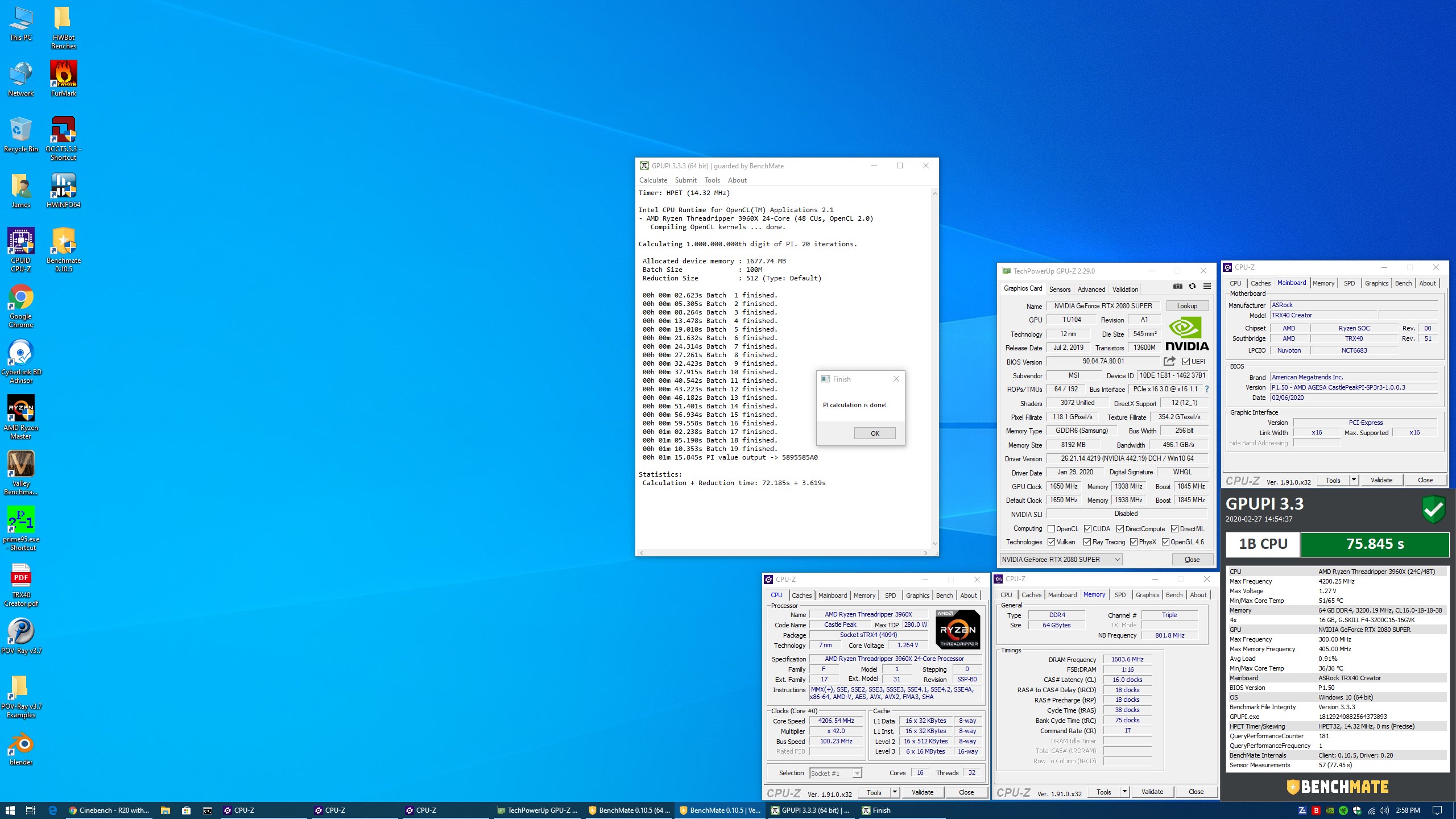The width and height of the screenshot is (1456, 819).
Task: Open notification center in system tray
Action: point(1437,810)
